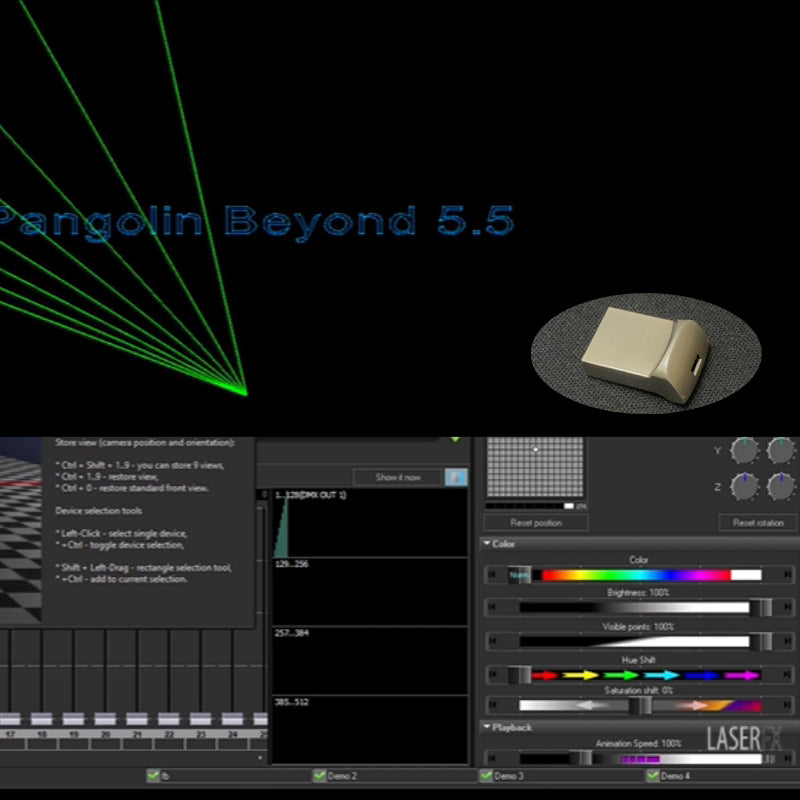Click the blue icon beside Show it now
The height and width of the screenshot is (800, 800).
pos(455,477)
